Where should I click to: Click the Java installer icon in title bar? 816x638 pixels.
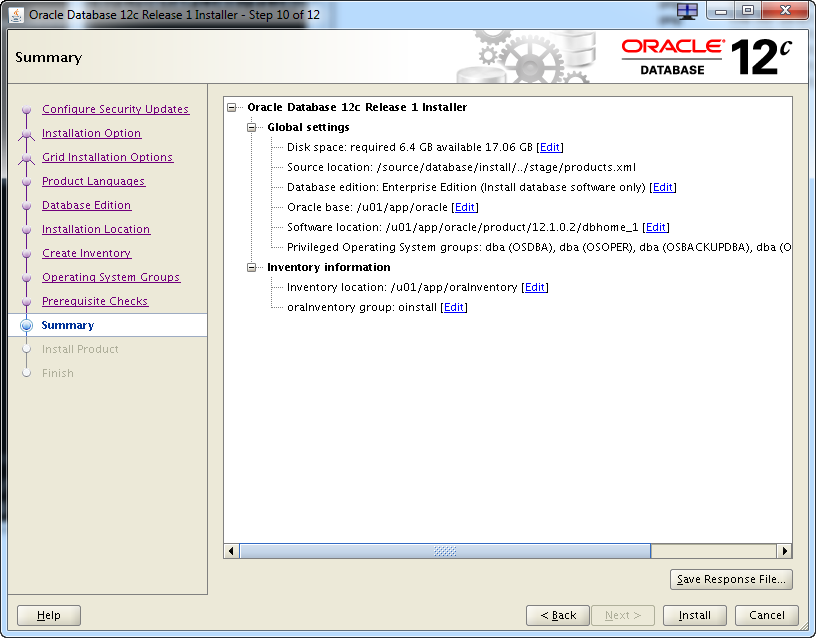pos(16,15)
